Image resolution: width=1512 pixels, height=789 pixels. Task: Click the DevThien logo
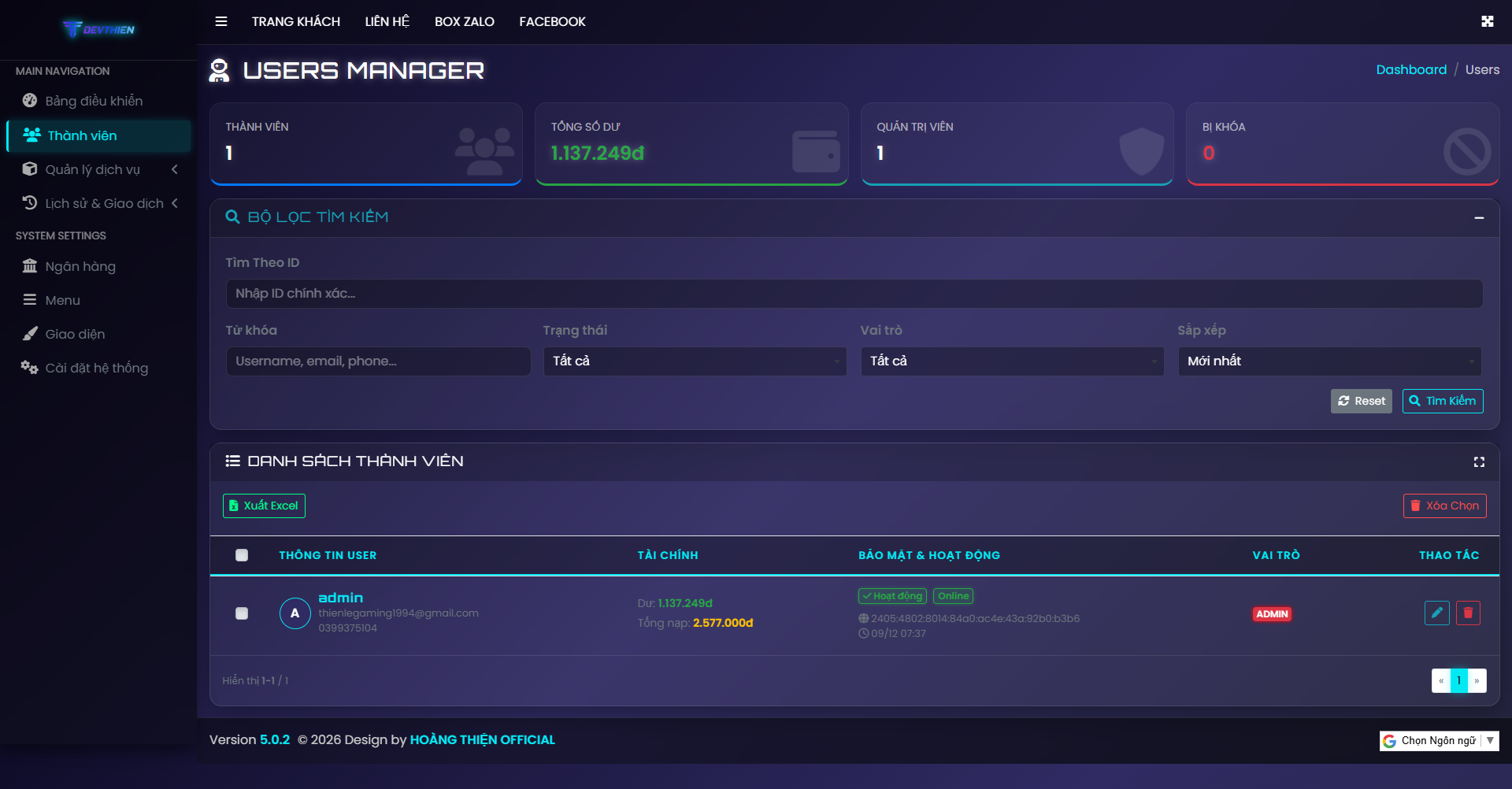98,29
